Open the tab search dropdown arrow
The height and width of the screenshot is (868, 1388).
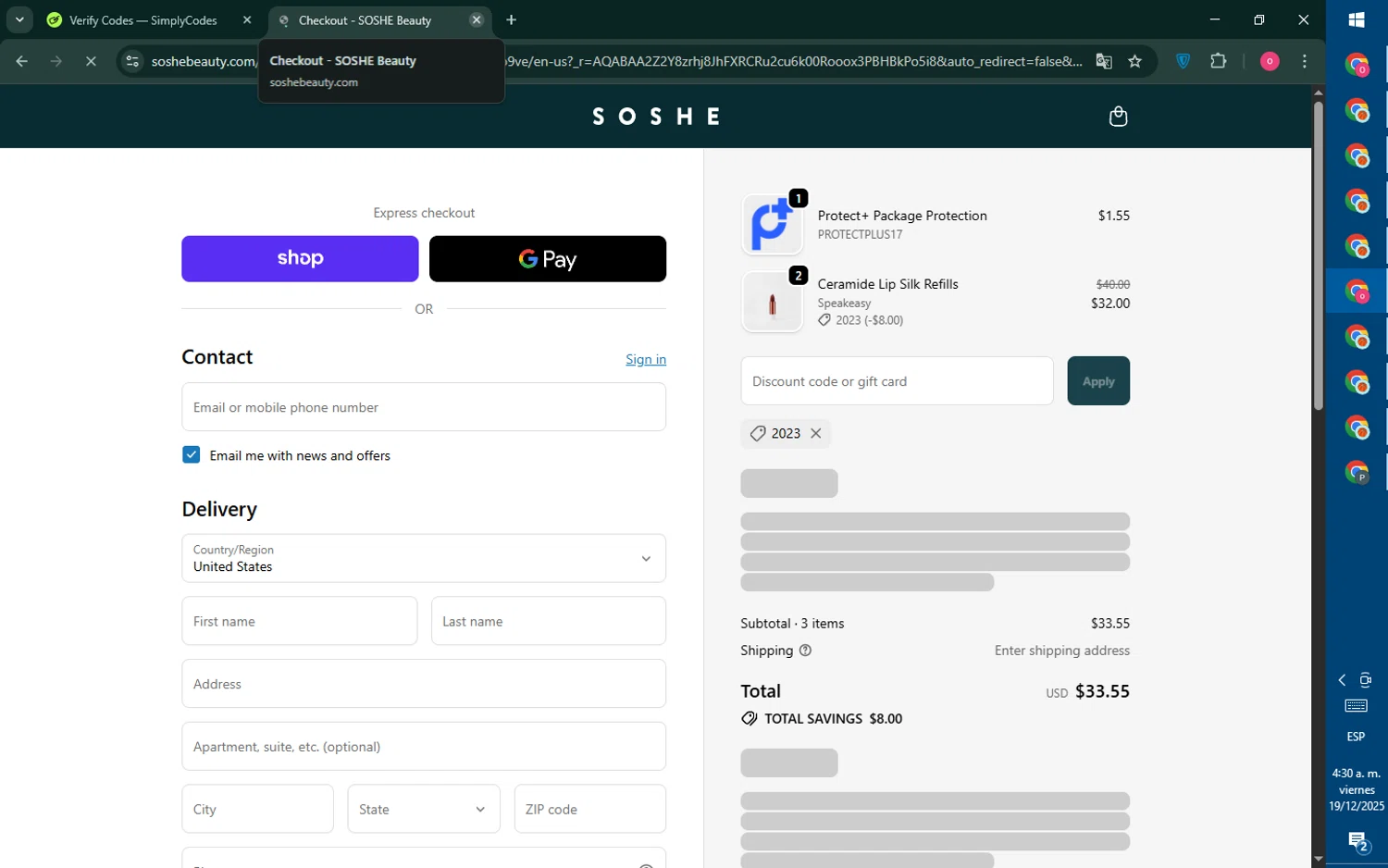(x=19, y=19)
